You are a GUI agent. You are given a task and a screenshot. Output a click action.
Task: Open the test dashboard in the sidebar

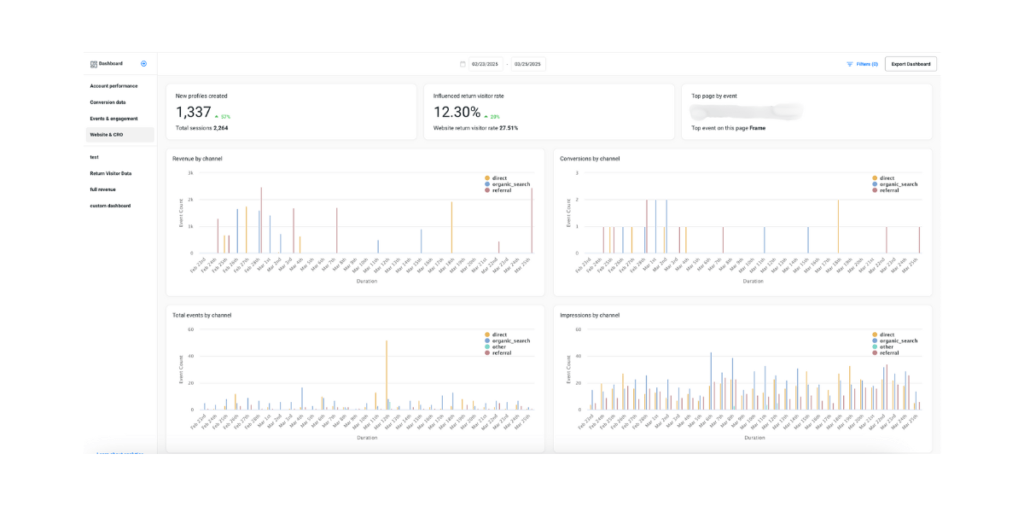pos(94,157)
